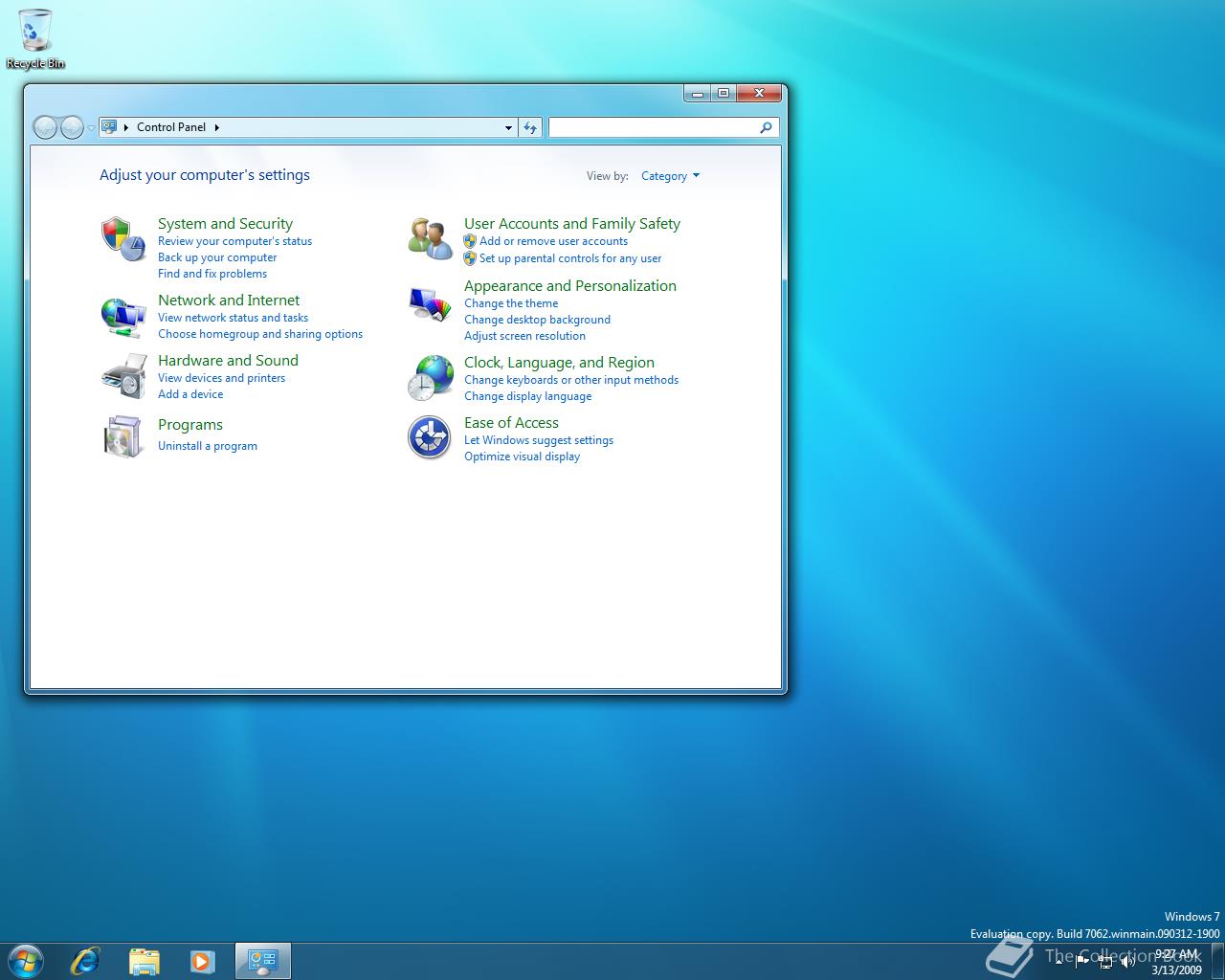The height and width of the screenshot is (980, 1225).
Task: Expand the address bar history dropdown
Action: click(508, 127)
